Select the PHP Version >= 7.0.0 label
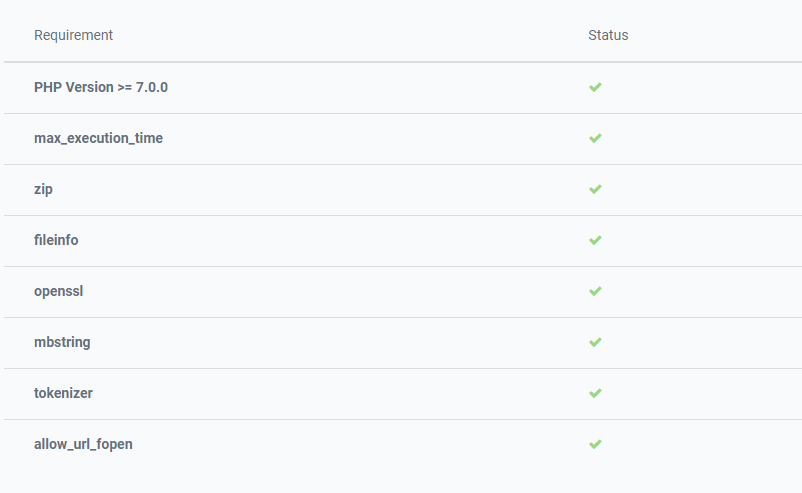Image resolution: width=802 pixels, height=493 pixels. coord(101,87)
